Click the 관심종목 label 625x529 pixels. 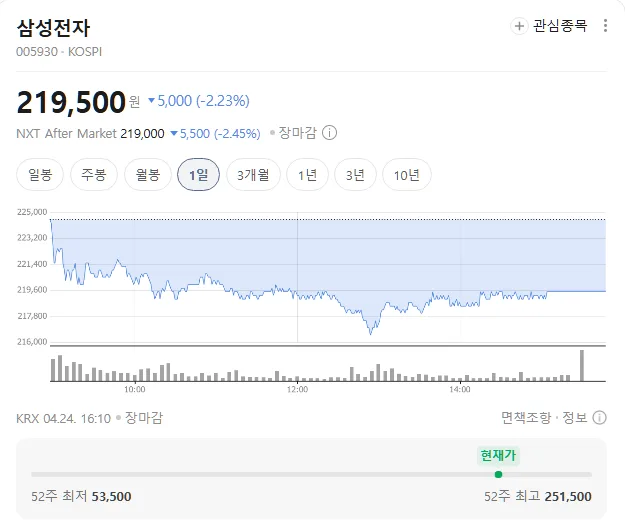click(x=560, y=26)
